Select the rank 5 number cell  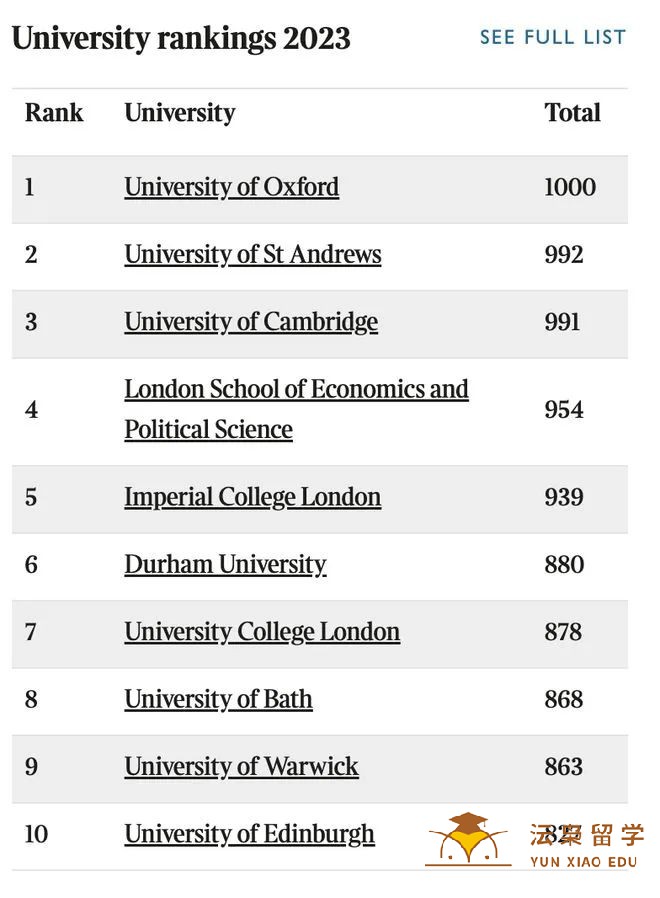point(31,497)
